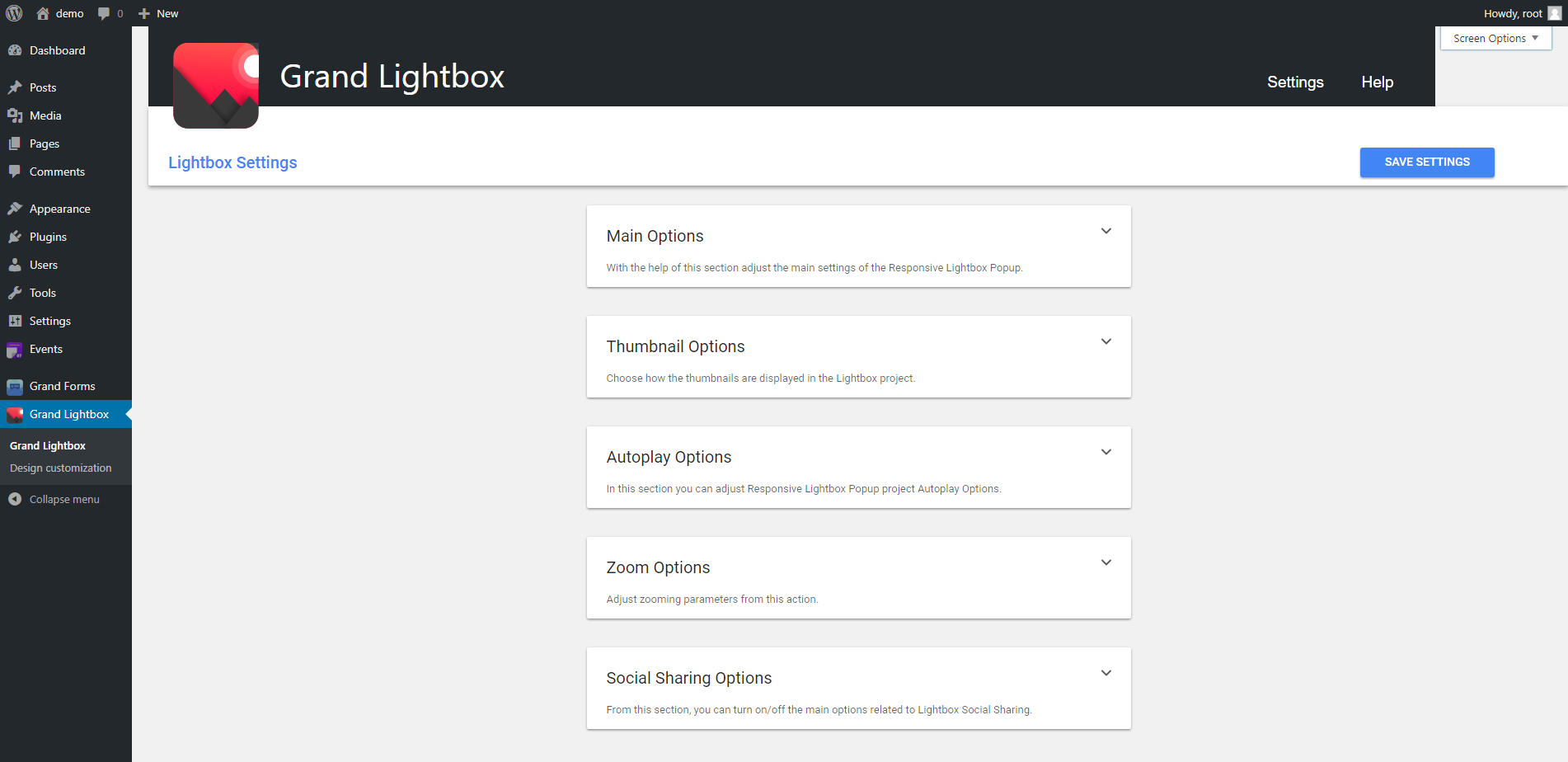Click the root user avatar
The image size is (1568, 762).
click(x=1555, y=13)
